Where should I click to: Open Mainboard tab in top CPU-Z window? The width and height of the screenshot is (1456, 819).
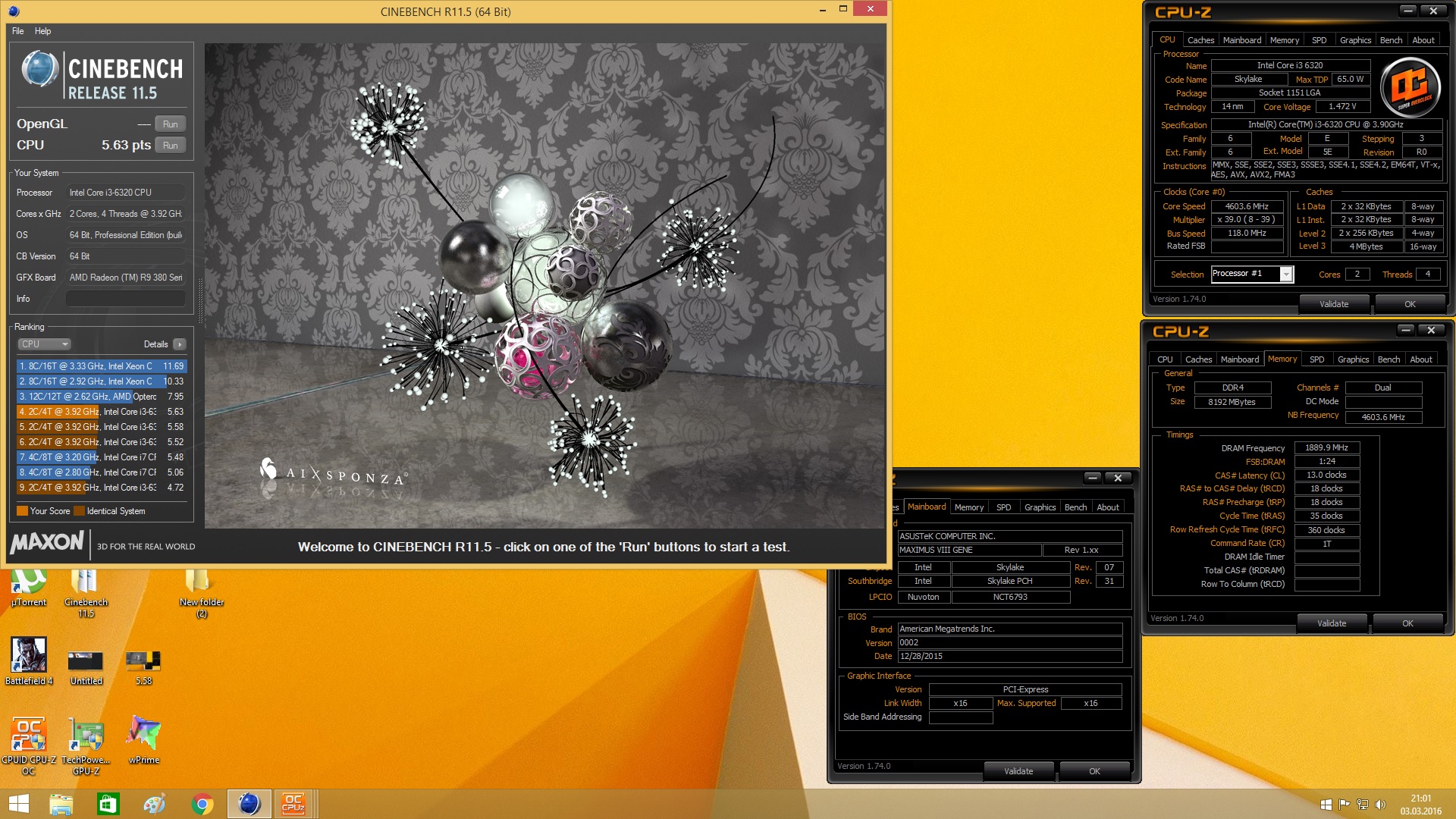tap(1242, 40)
